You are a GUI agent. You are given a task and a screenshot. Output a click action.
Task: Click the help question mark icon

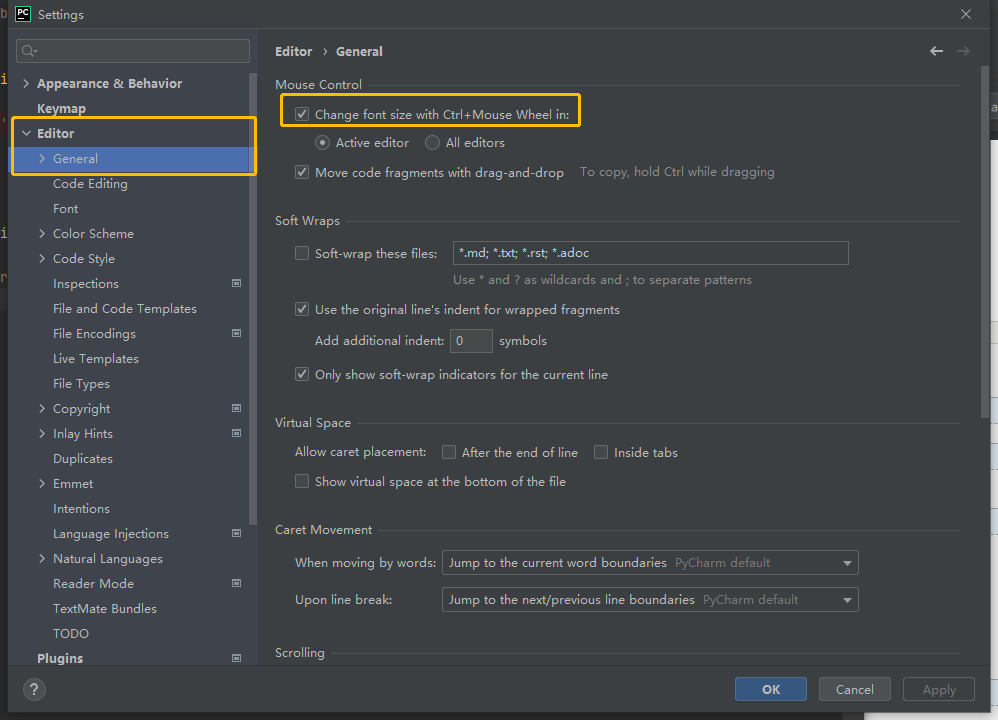pos(34,689)
